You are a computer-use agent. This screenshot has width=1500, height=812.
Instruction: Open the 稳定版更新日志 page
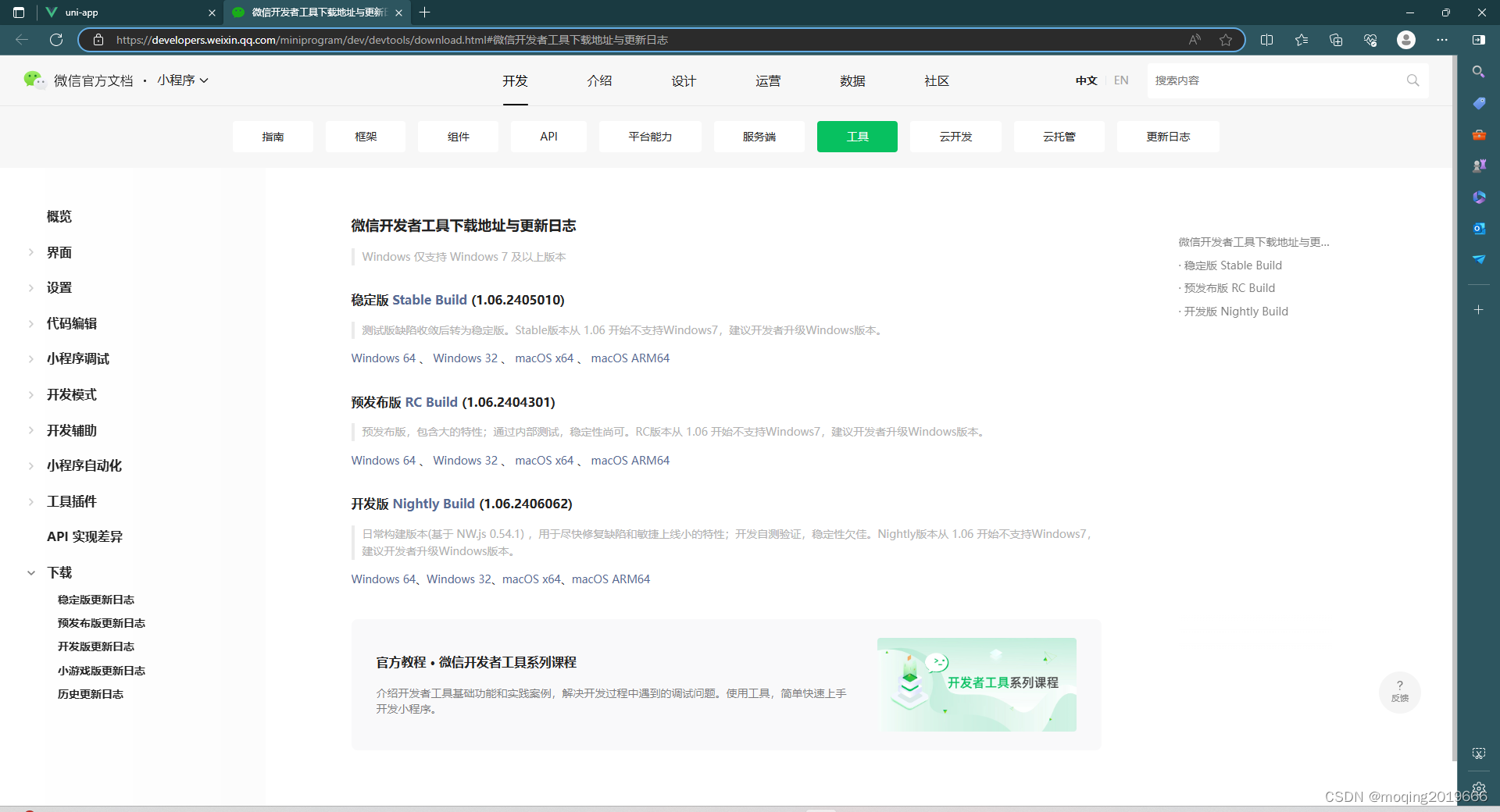[95, 599]
